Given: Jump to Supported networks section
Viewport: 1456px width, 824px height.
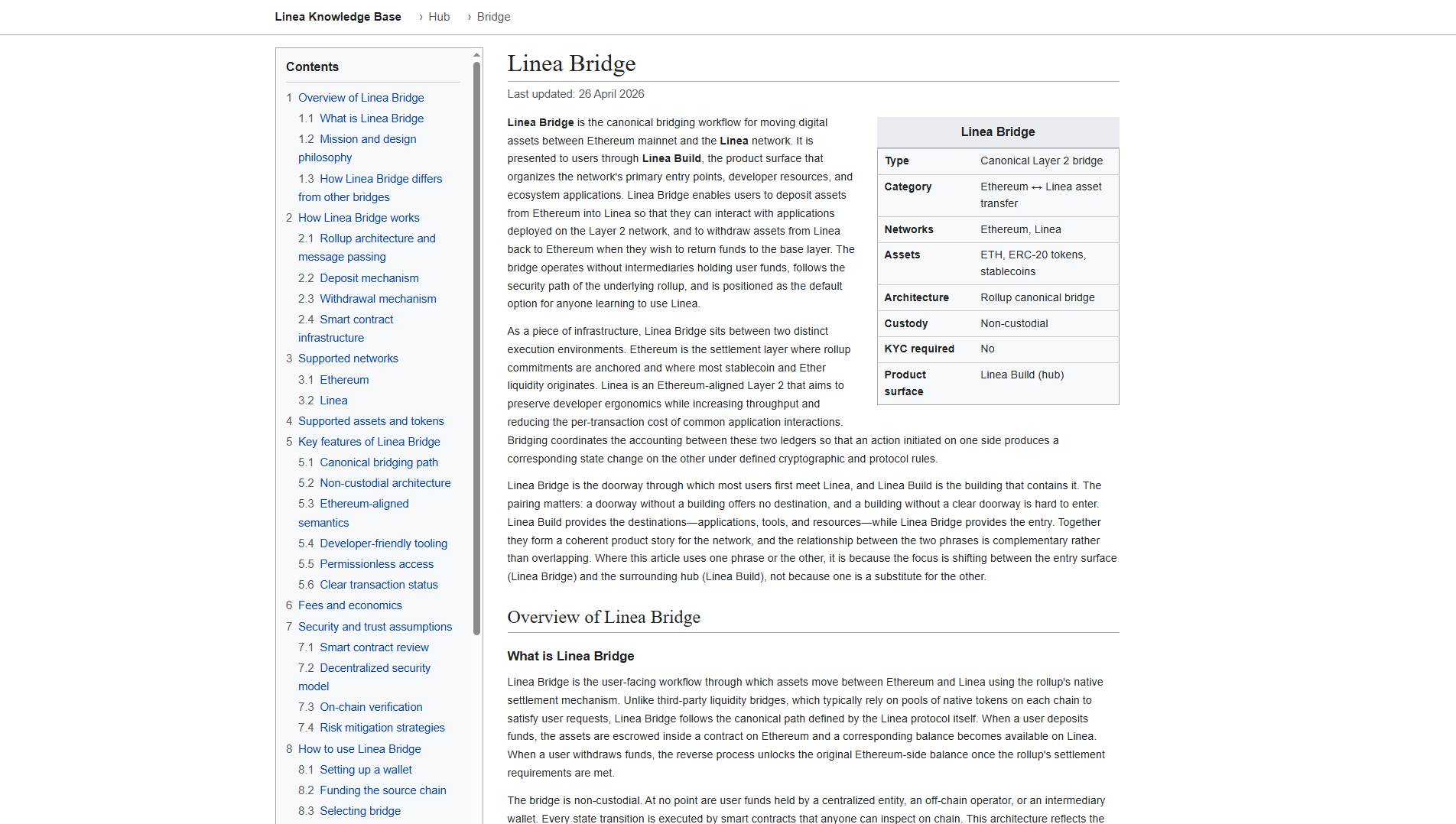Looking at the screenshot, I should [348, 358].
